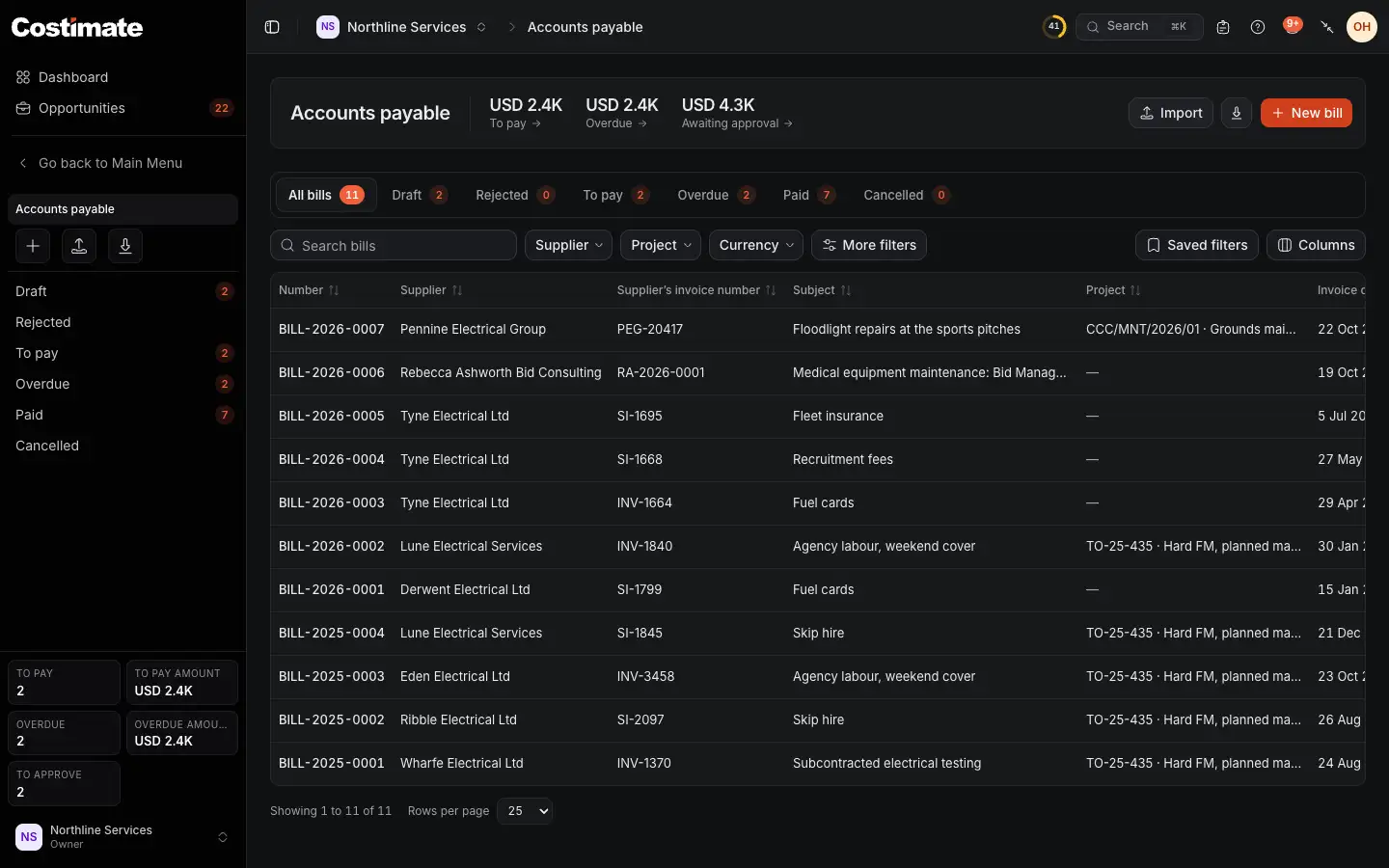Sort by the Project column icon
Image resolution: width=1389 pixels, height=868 pixels.
coord(1135,290)
